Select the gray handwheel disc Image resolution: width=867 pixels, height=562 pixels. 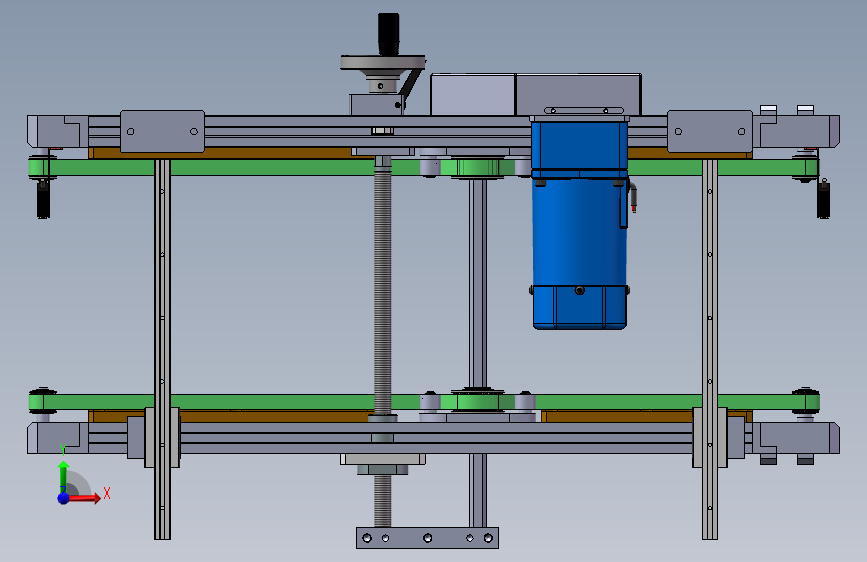pyautogui.click(x=383, y=62)
